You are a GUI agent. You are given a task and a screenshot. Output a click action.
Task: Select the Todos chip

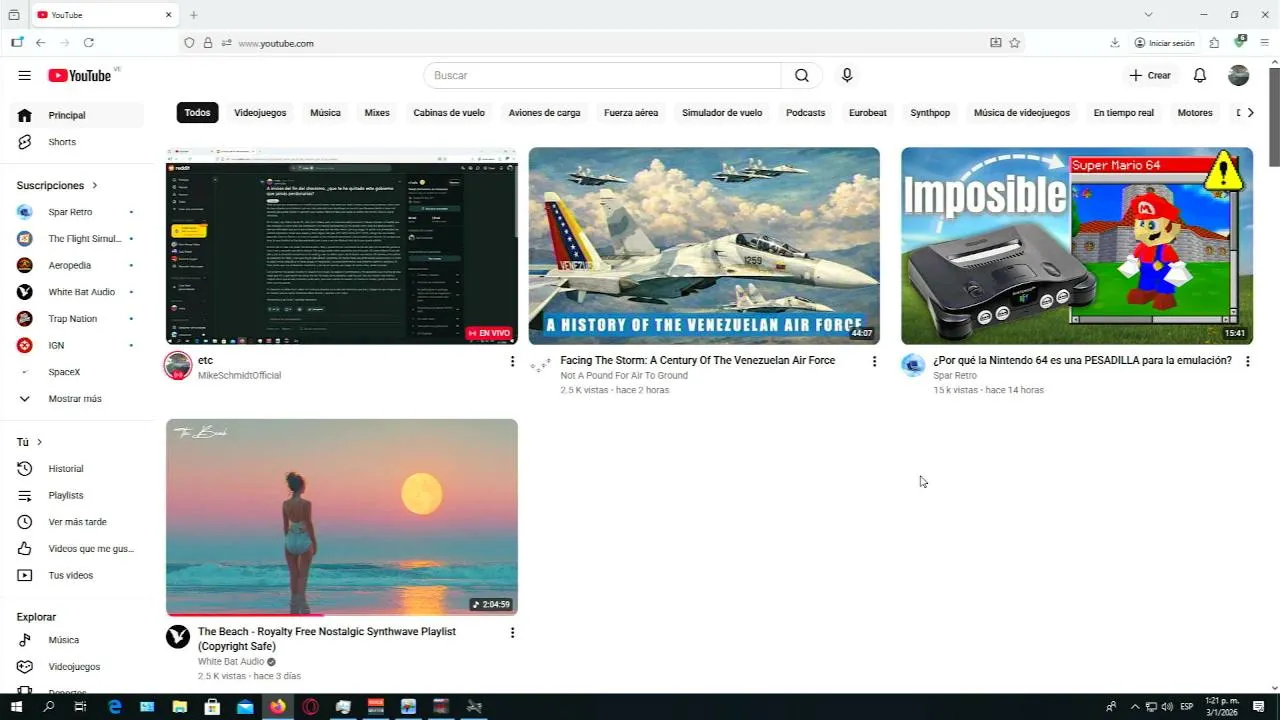(198, 113)
